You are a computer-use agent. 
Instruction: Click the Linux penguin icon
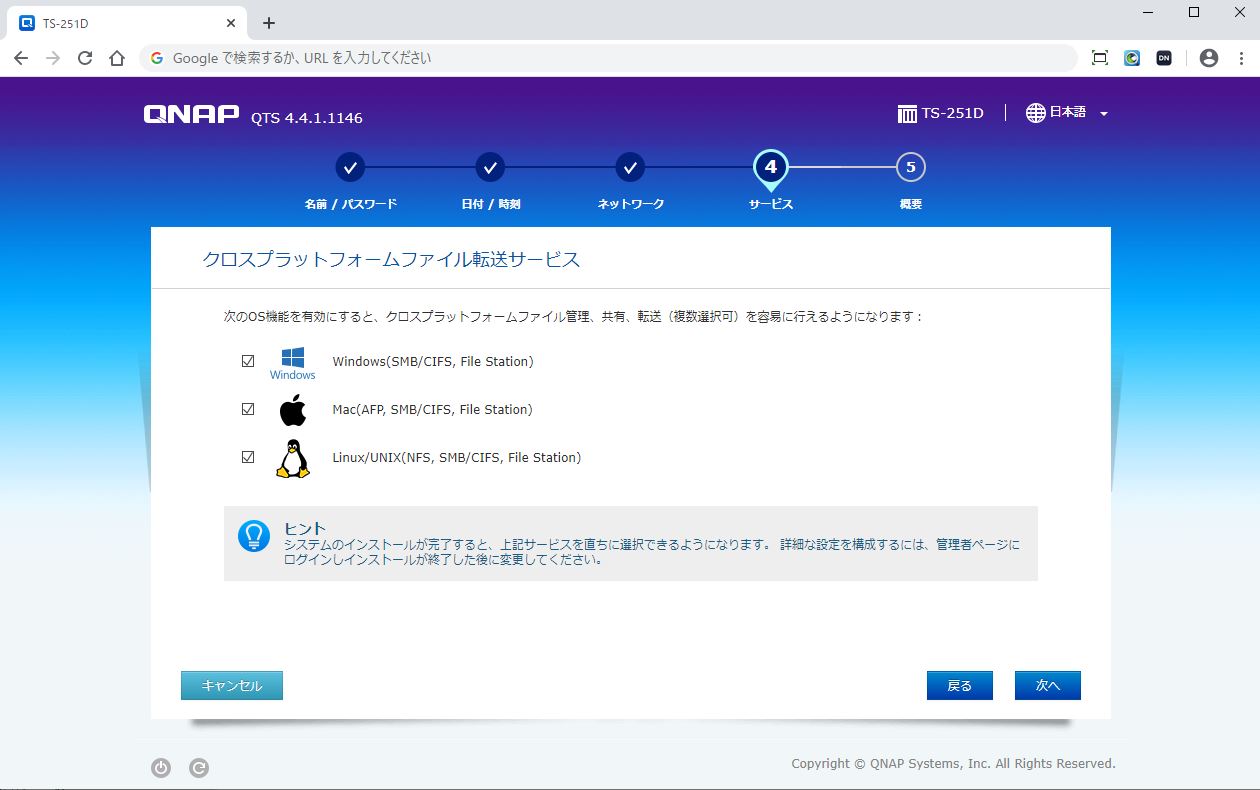[292, 458]
